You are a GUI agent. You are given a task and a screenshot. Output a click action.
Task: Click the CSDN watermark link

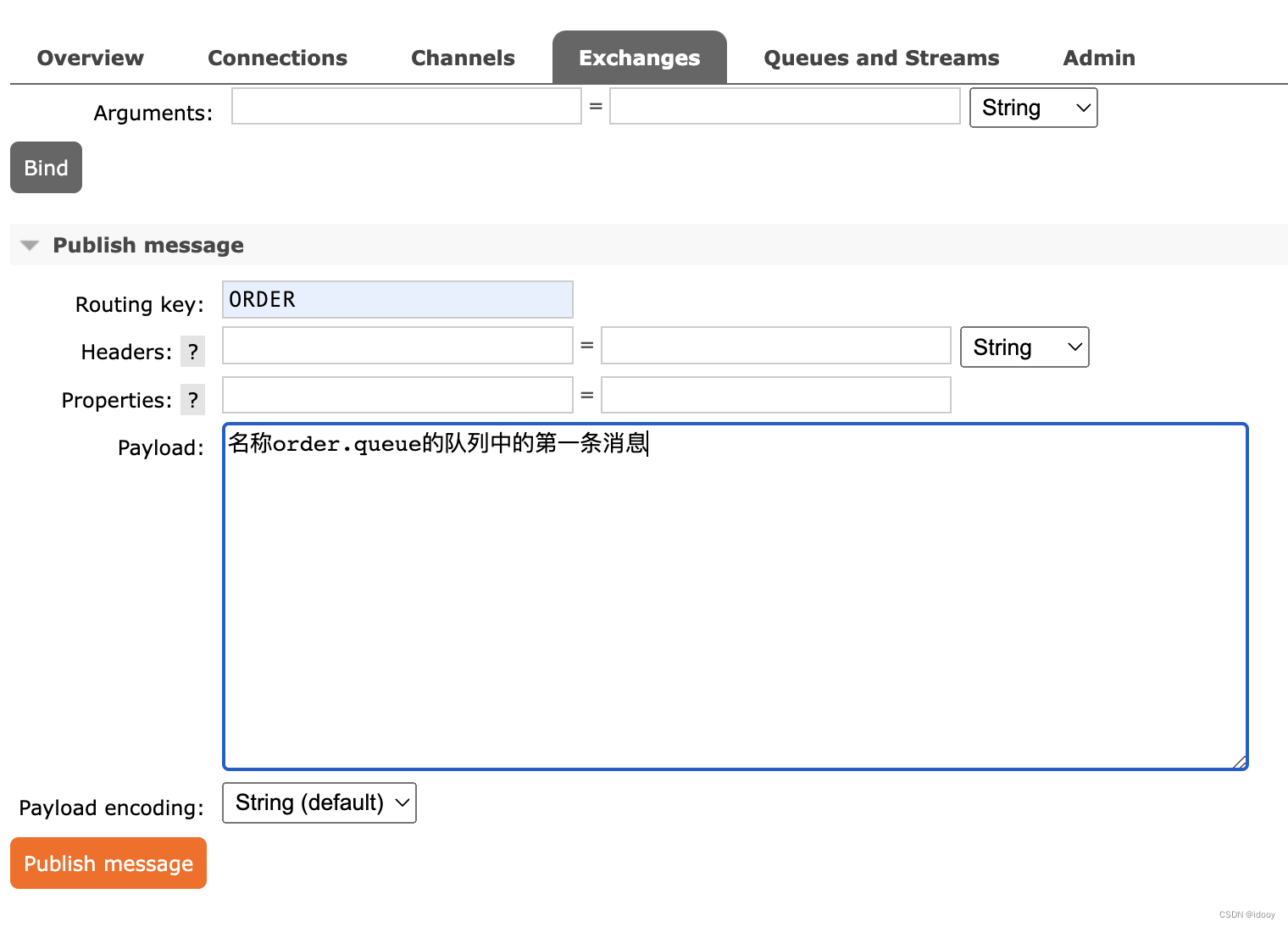click(x=1246, y=914)
